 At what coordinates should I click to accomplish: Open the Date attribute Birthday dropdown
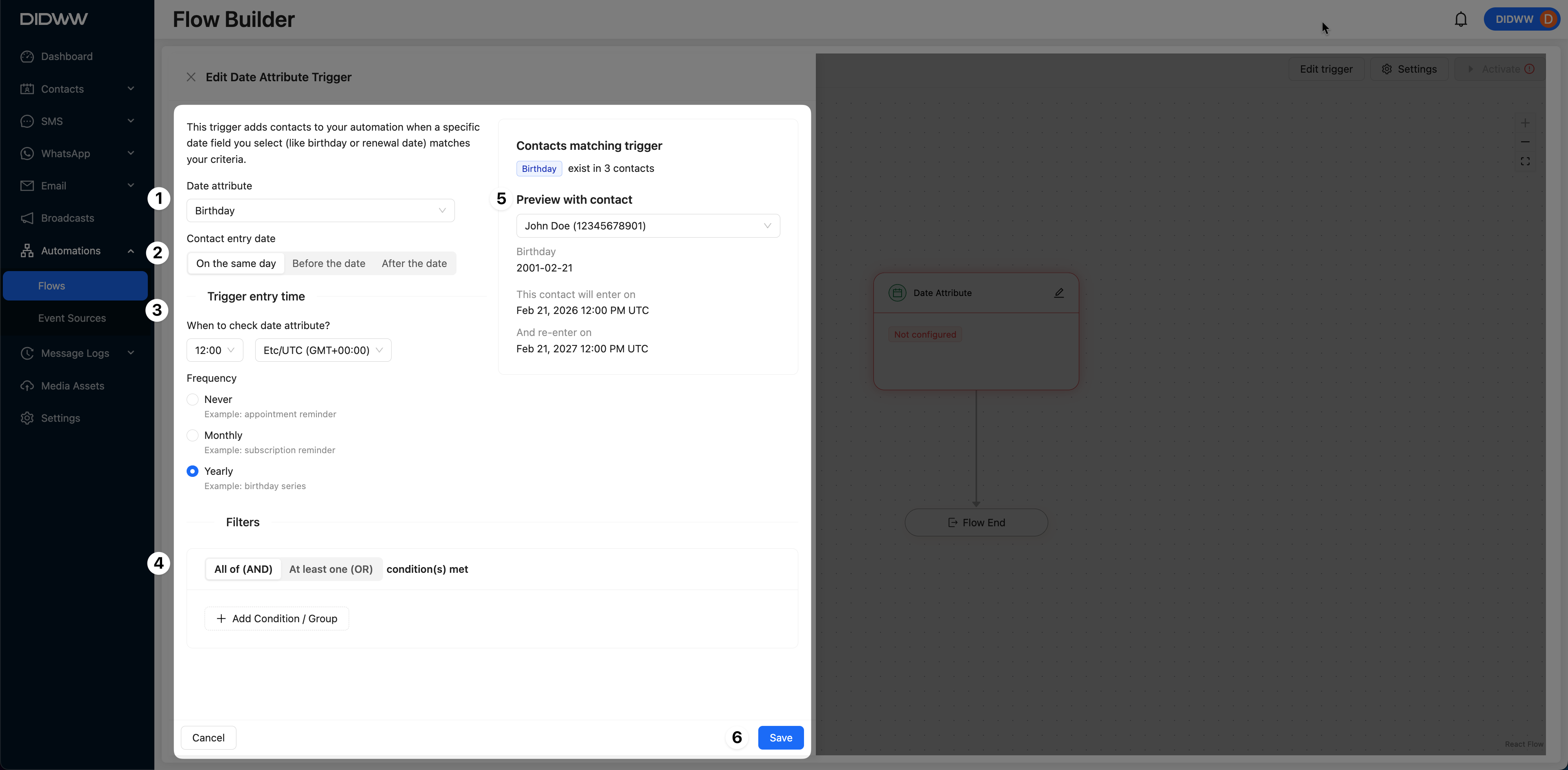320,211
